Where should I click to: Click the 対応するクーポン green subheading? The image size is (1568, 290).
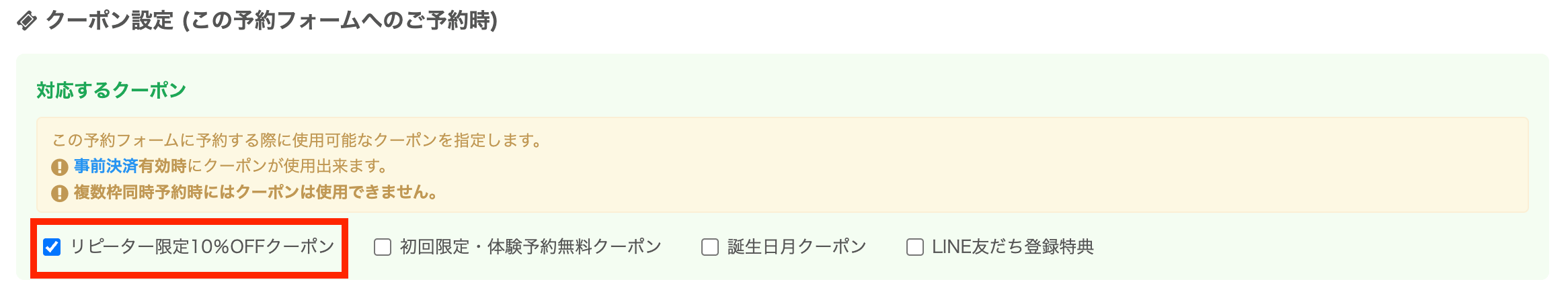(111, 90)
